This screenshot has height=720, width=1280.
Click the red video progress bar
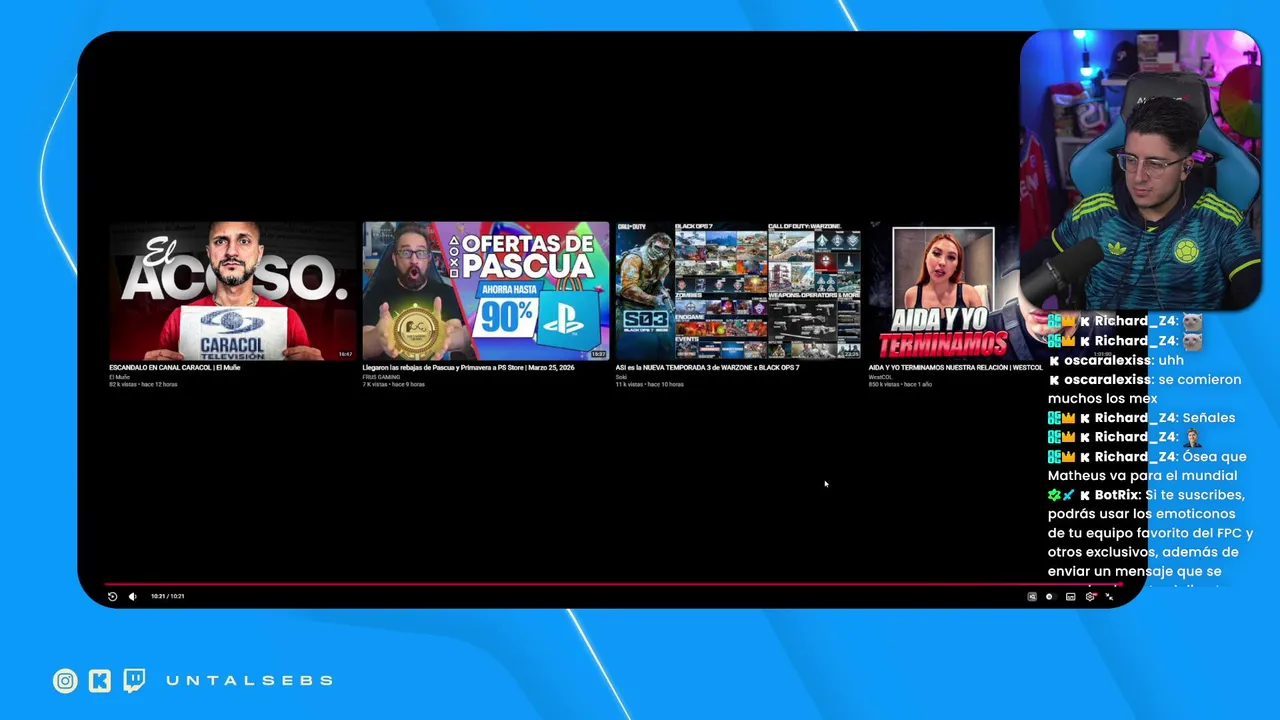click(x=612, y=584)
